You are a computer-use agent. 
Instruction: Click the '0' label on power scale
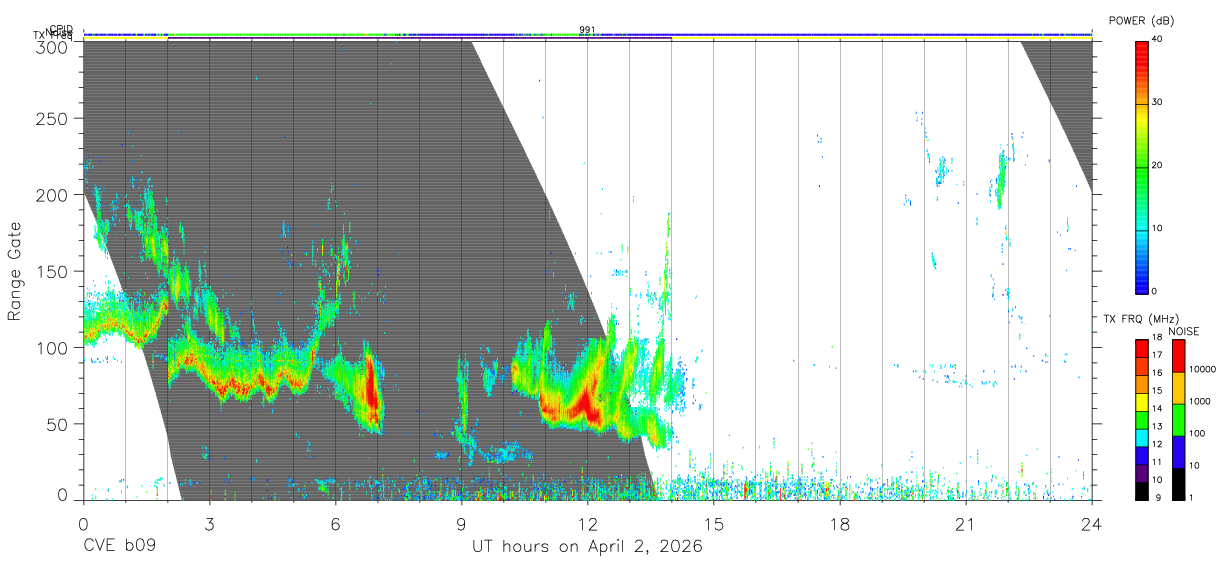[x=1154, y=292]
